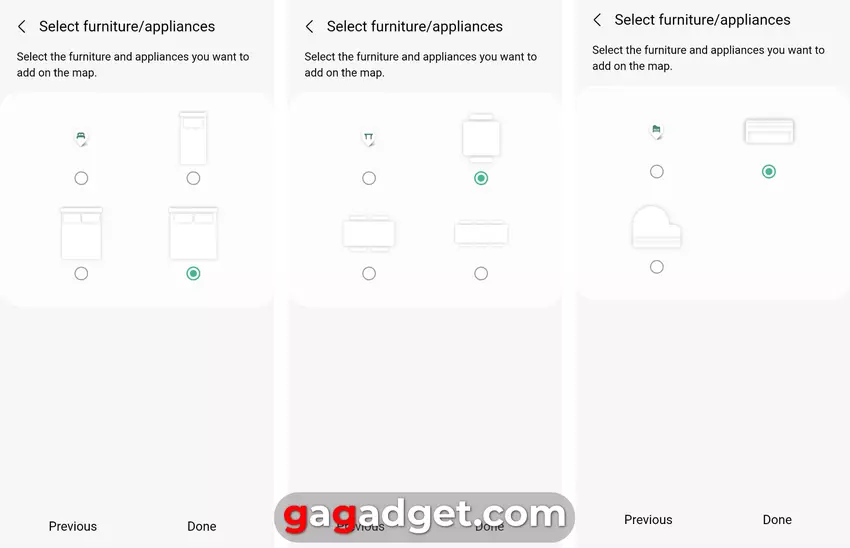Viewport: 850px width, 548px height.
Task: Tap the grand piano shaped icon
Action: (656, 227)
